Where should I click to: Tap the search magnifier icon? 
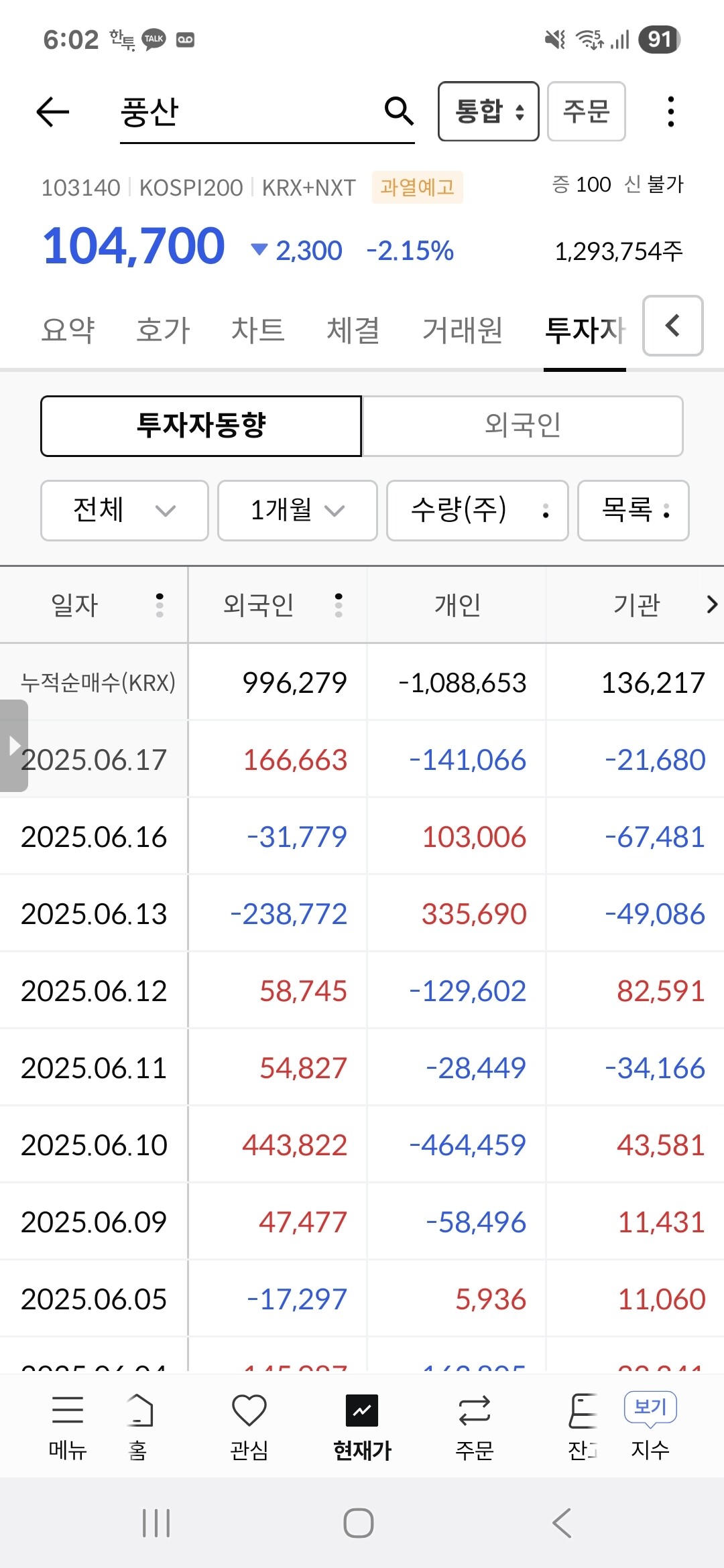click(x=399, y=111)
